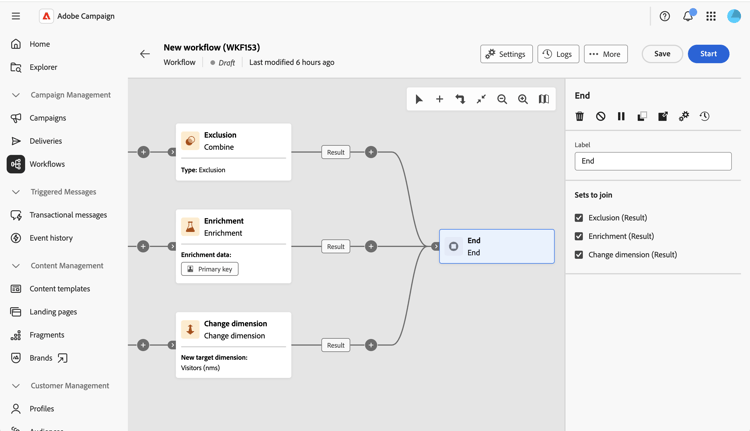The width and height of the screenshot is (750, 431).
Task: Open the apps grid icon
Action: click(711, 16)
